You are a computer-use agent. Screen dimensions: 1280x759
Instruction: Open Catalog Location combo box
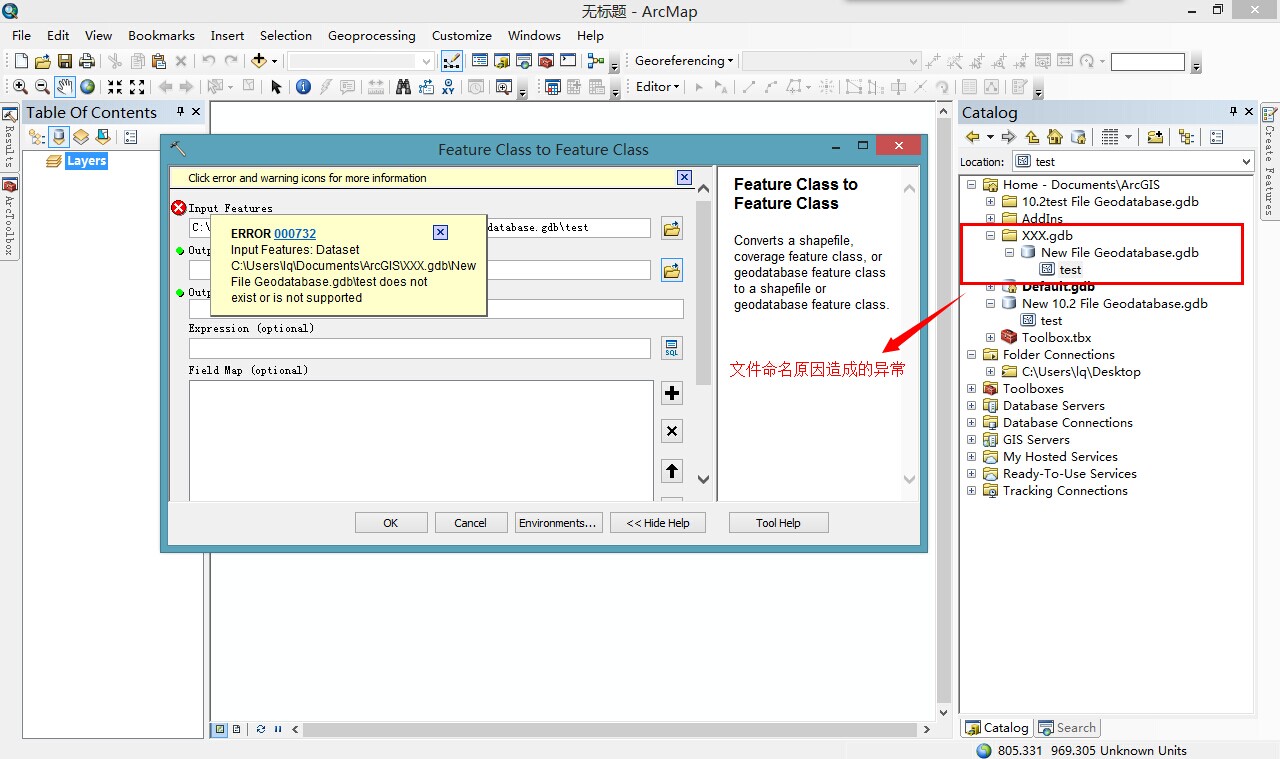1134,161
